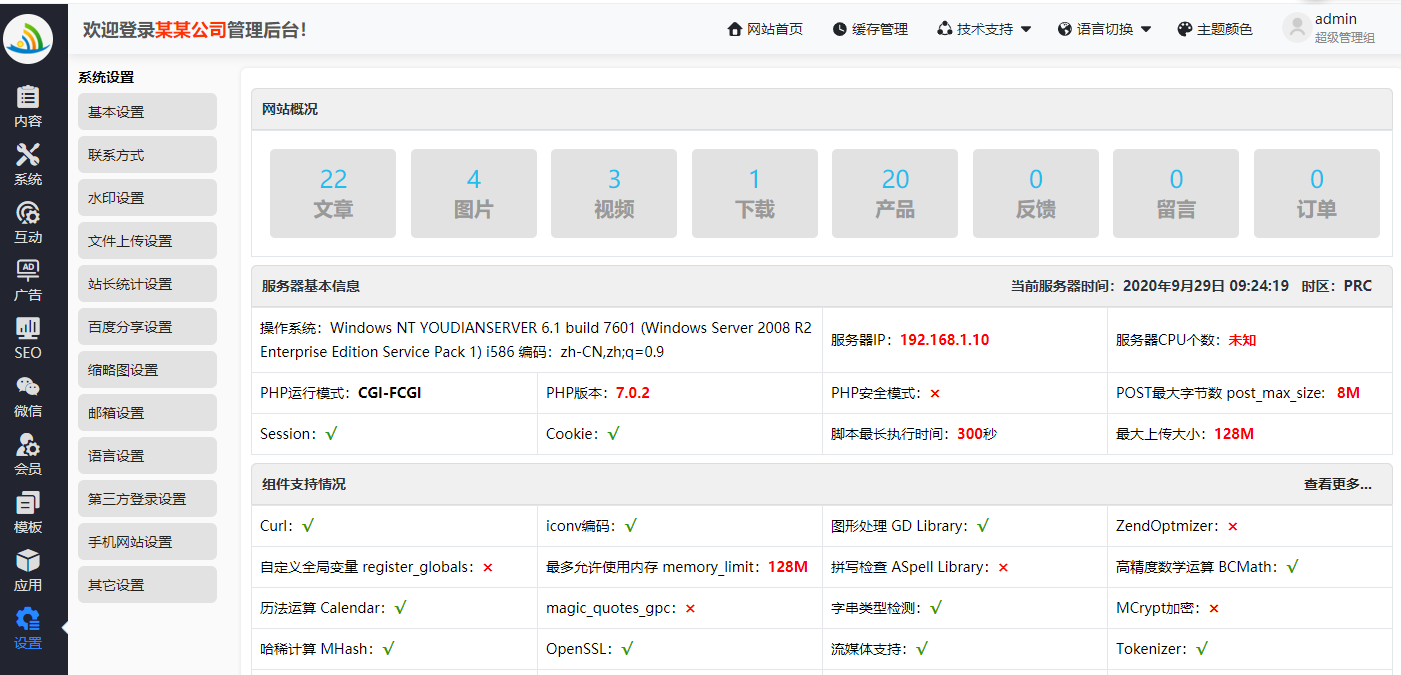
Task: Select 水印设置 from the settings menu
Action: coord(147,198)
